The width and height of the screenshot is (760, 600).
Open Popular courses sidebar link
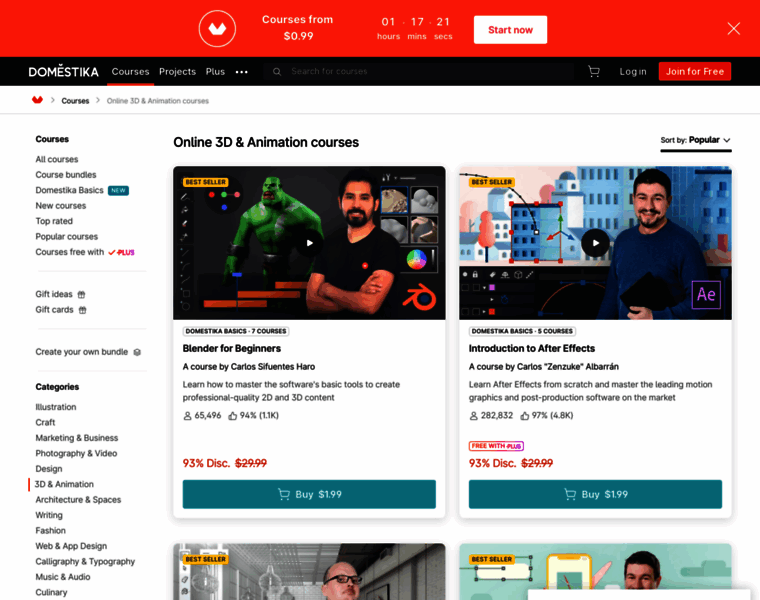click(66, 237)
